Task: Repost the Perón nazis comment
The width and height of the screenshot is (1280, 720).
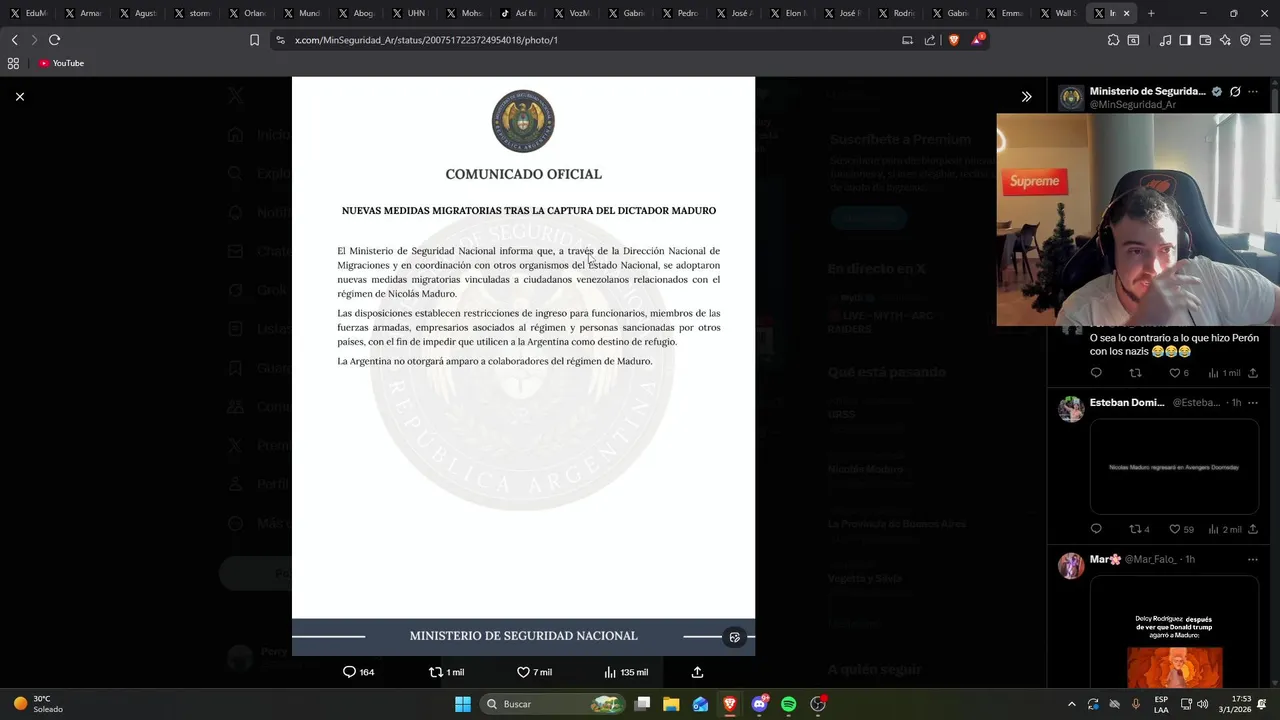Action: [1135, 373]
